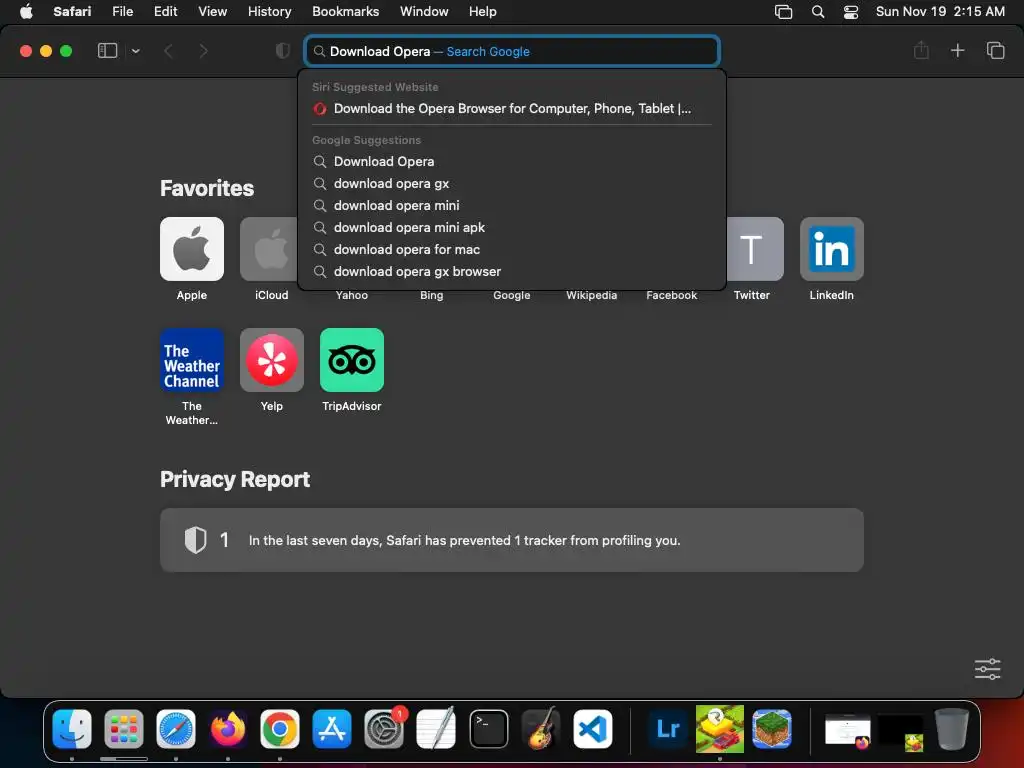
Task: Open the Window menu
Action: (x=424, y=11)
